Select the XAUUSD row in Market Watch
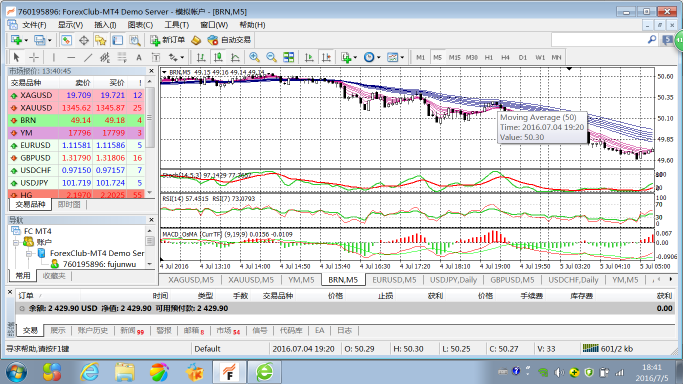The height and width of the screenshot is (384, 683). tap(76, 108)
